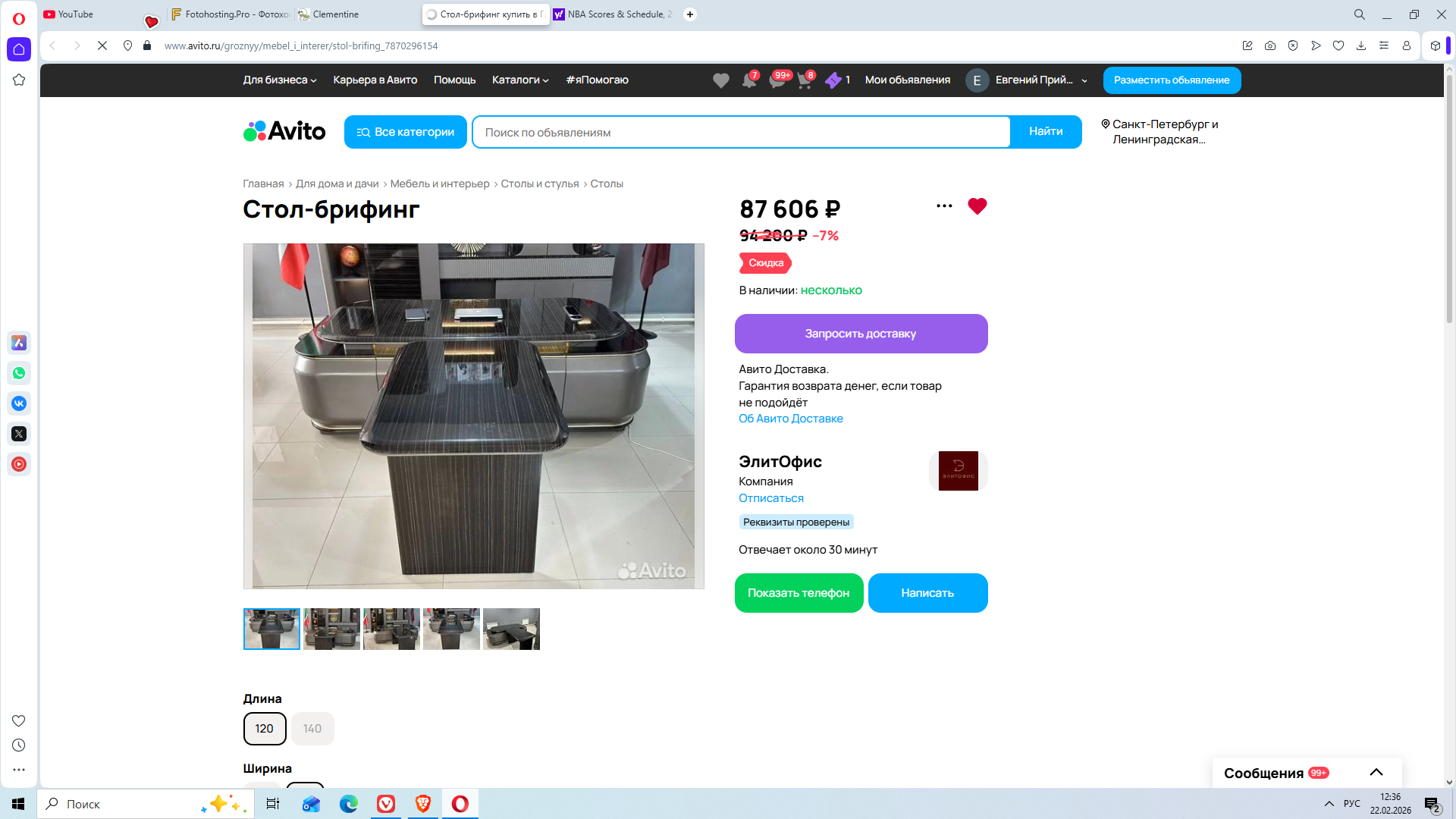1456x819 pixels.
Task: Select length option 120
Action: tap(264, 729)
